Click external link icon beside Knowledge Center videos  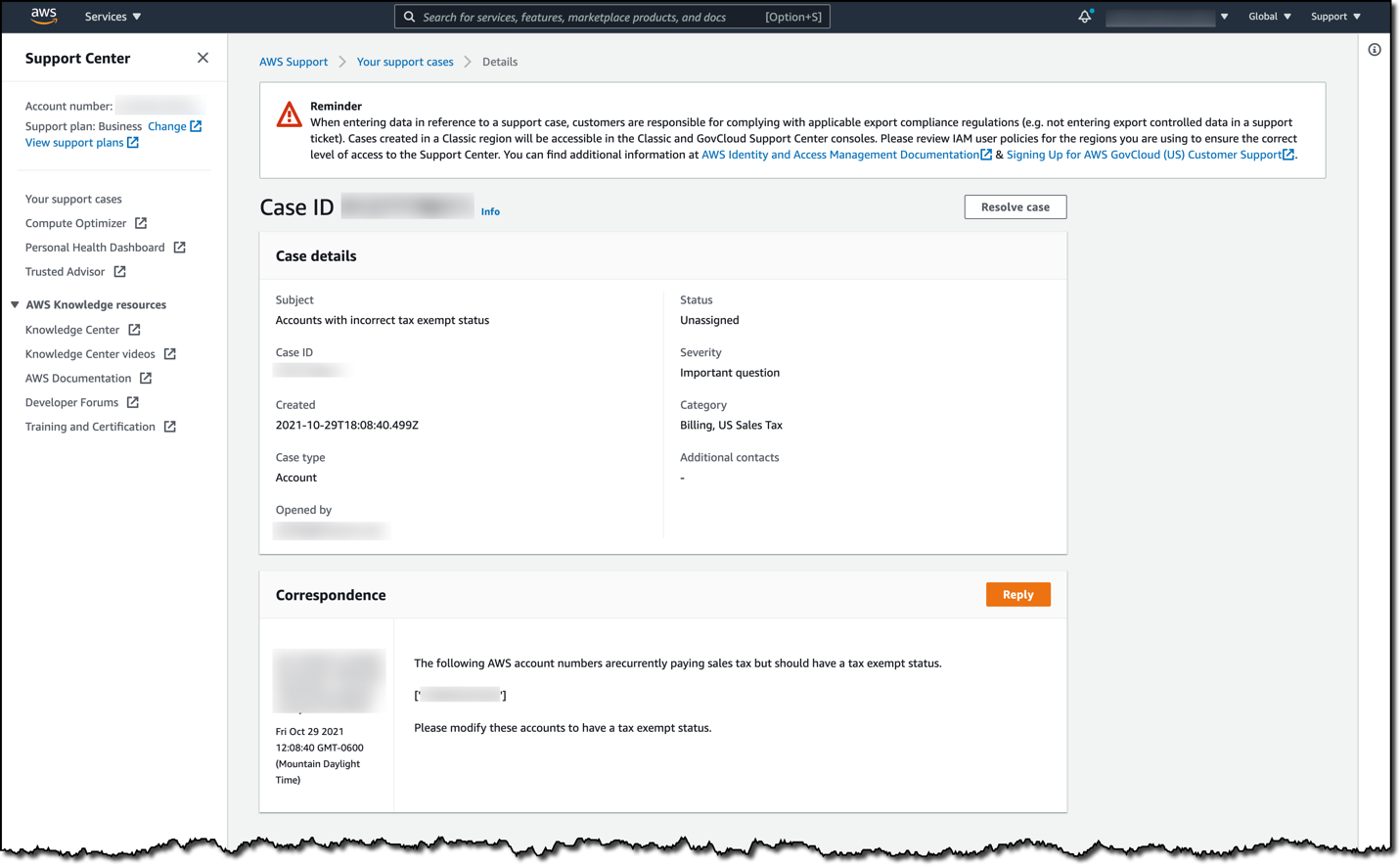click(x=170, y=354)
